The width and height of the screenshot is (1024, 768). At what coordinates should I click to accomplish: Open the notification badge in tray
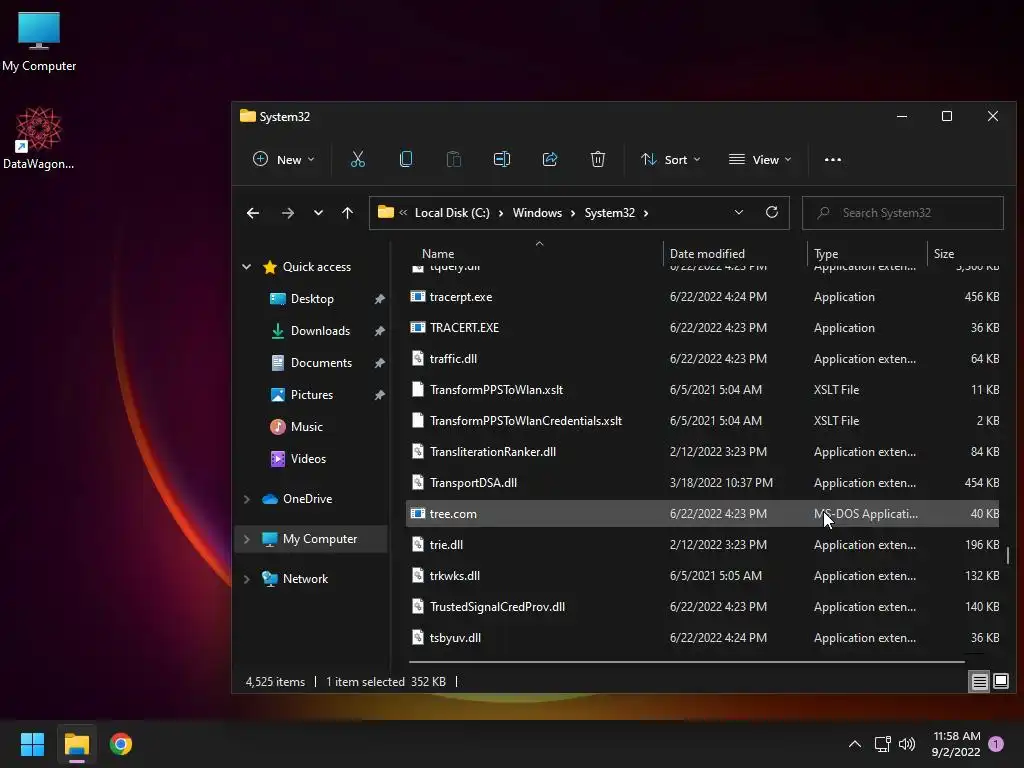(x=996, y=744)
